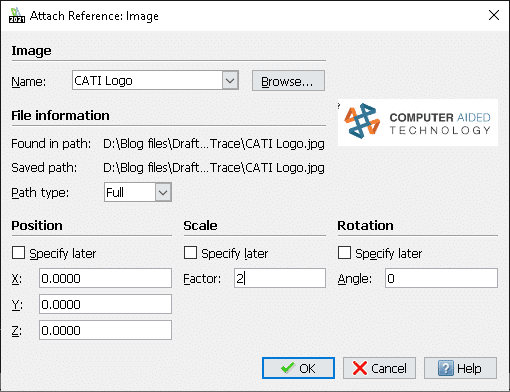Open the Name dropdown arrow
This screenshot has width=510, height=392.
[x=230, y=80]
